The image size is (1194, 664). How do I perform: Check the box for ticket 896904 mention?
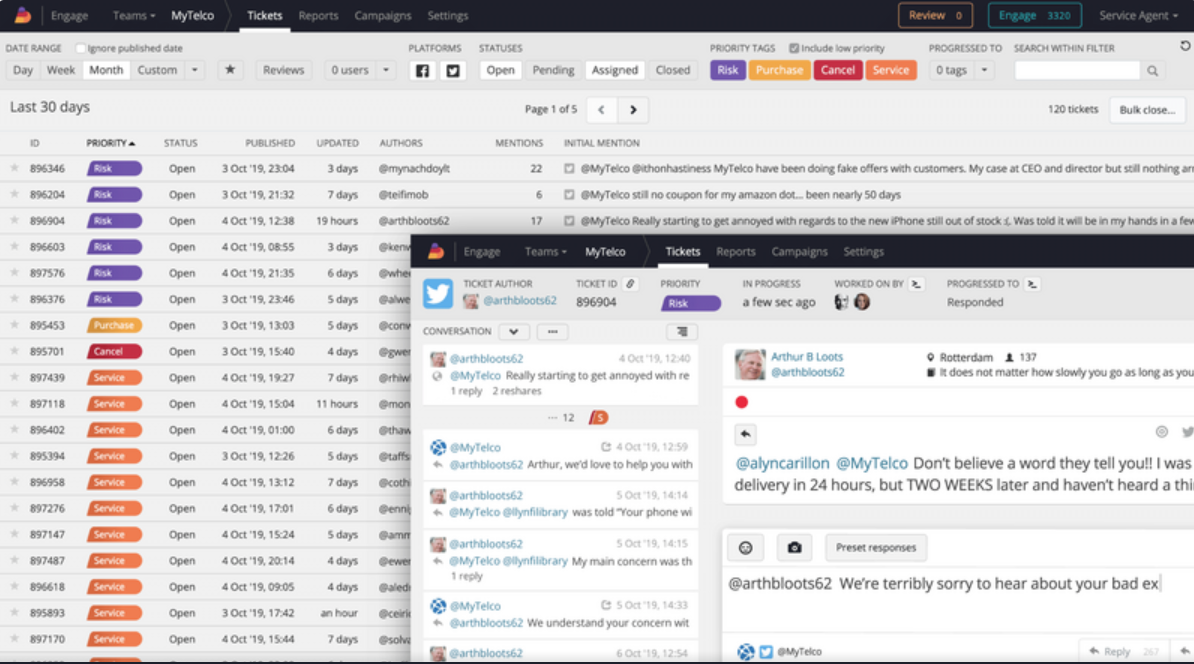click(569, 221)
